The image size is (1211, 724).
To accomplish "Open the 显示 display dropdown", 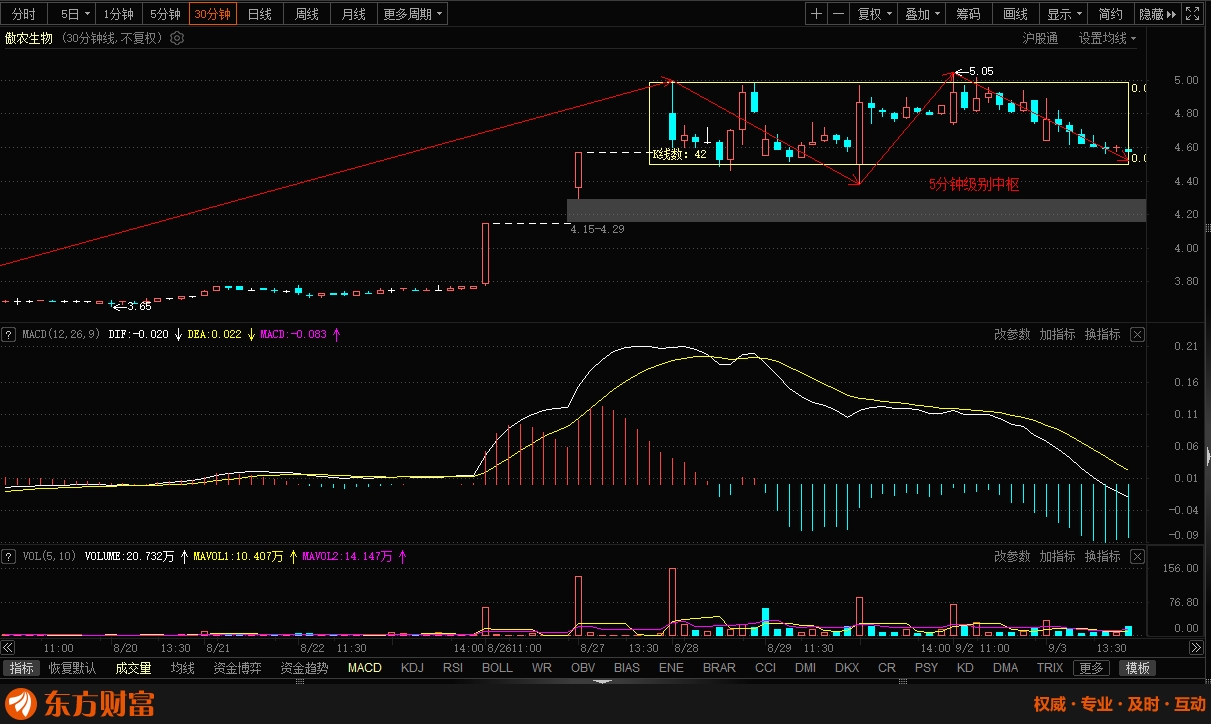I will tap(1064, 14).
